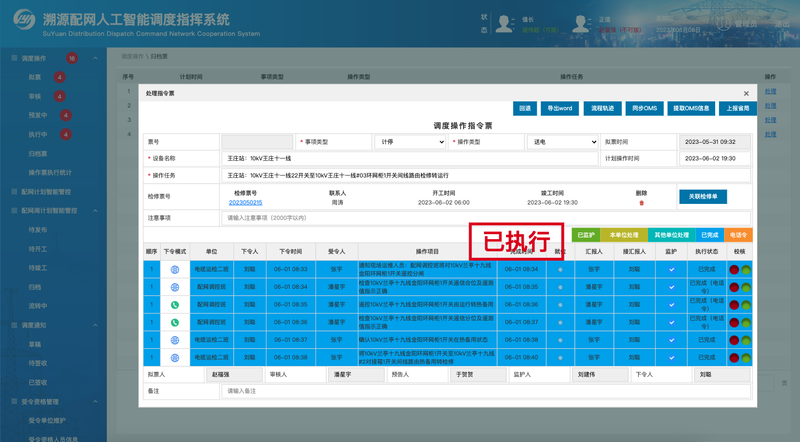The height and width of the screenshot is (442, 800).
Task: Open repair ticket link 2023050215
Action: coord(245,203)
